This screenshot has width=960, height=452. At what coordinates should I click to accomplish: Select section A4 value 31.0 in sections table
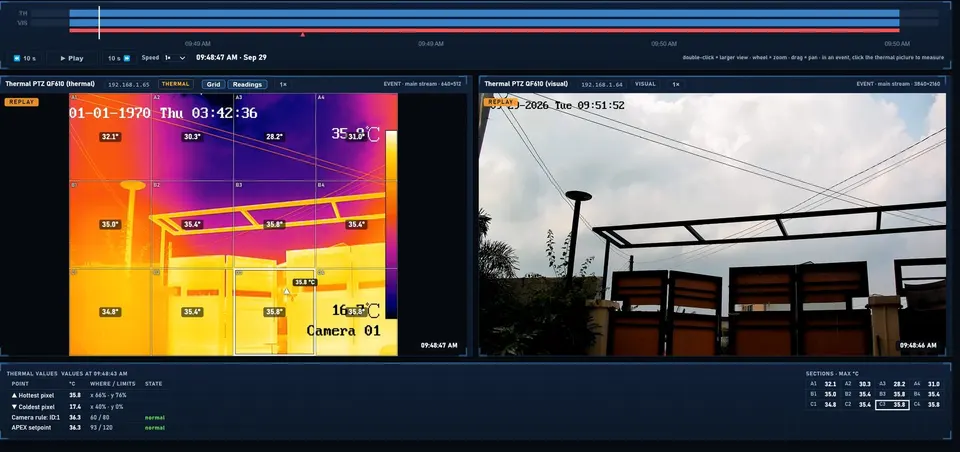[926, 384]
